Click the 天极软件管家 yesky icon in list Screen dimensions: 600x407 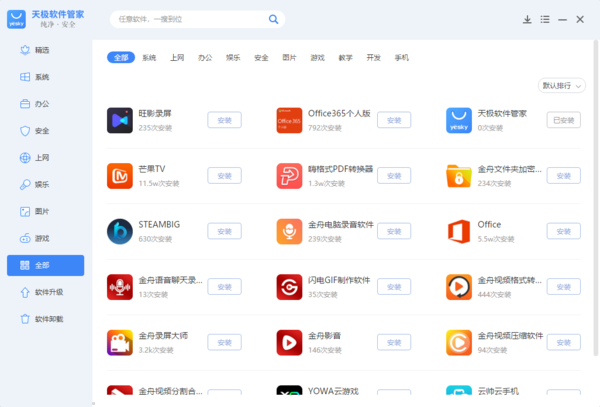(x=459, y=120)
